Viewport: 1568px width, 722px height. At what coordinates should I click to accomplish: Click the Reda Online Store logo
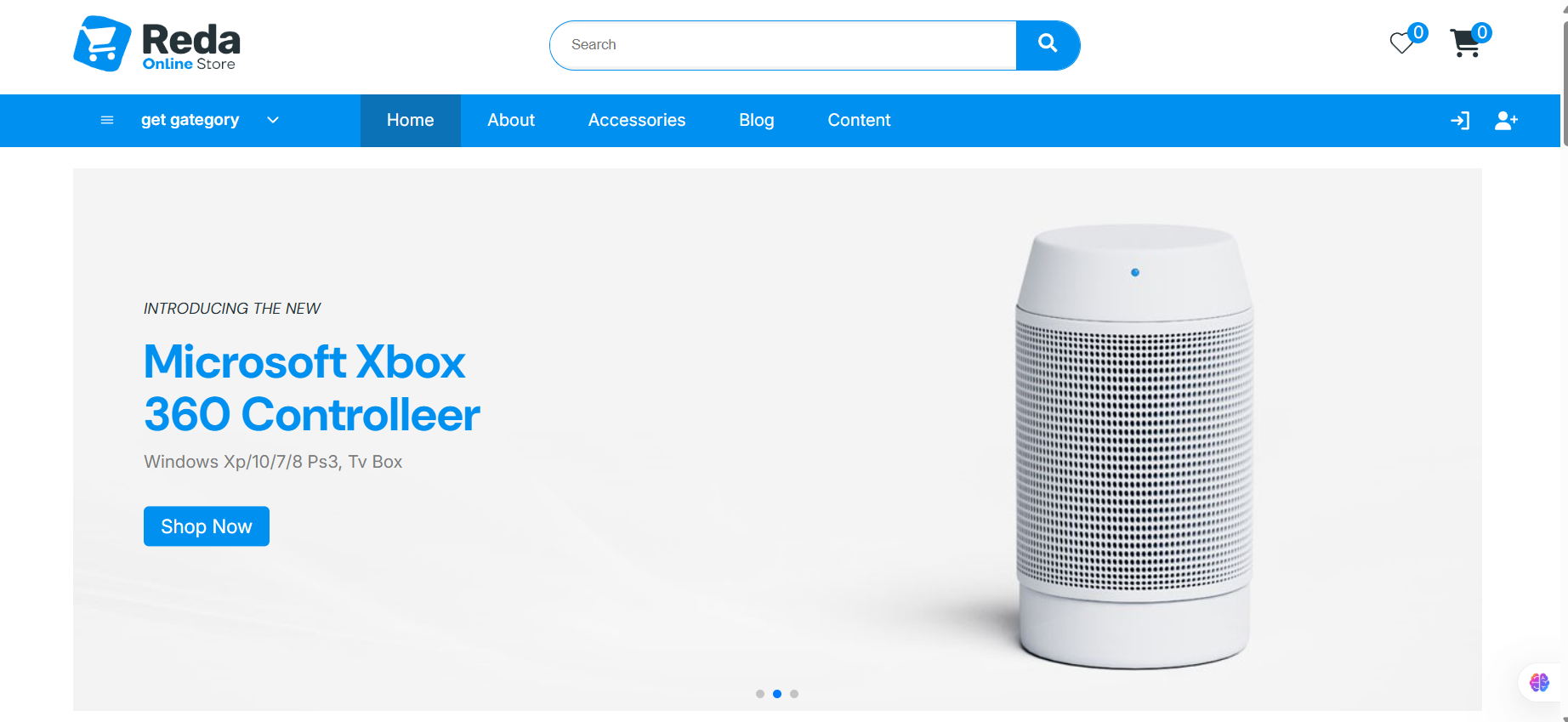pos(157,44)
